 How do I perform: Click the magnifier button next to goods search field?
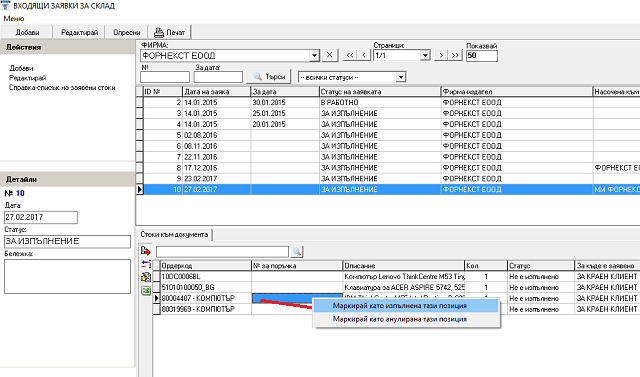[297, 252]
